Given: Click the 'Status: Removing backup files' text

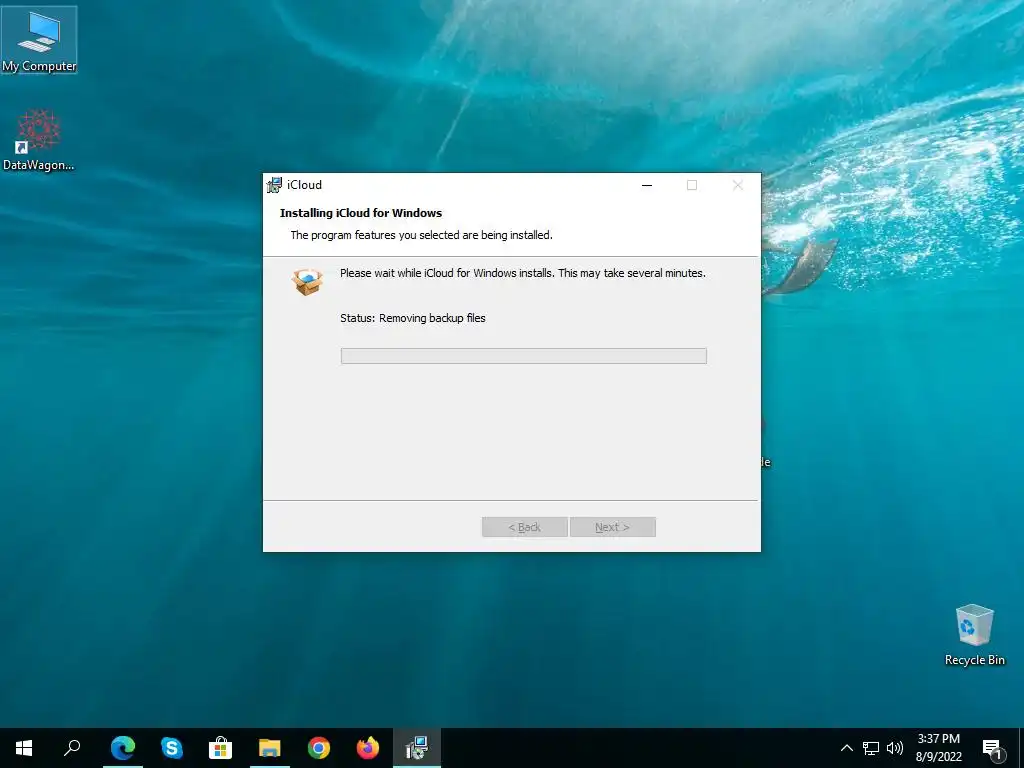Looking at the screenshot, I should (x=413, y=318).
